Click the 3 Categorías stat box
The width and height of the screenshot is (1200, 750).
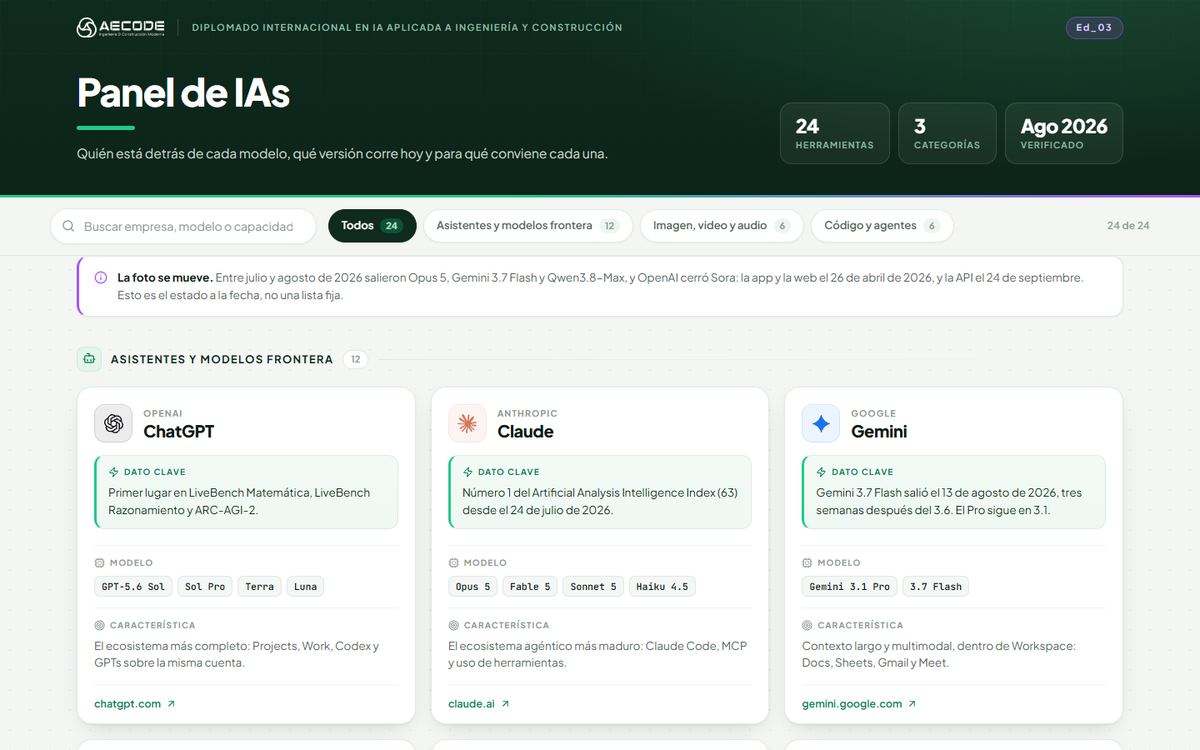click(947, 133)
